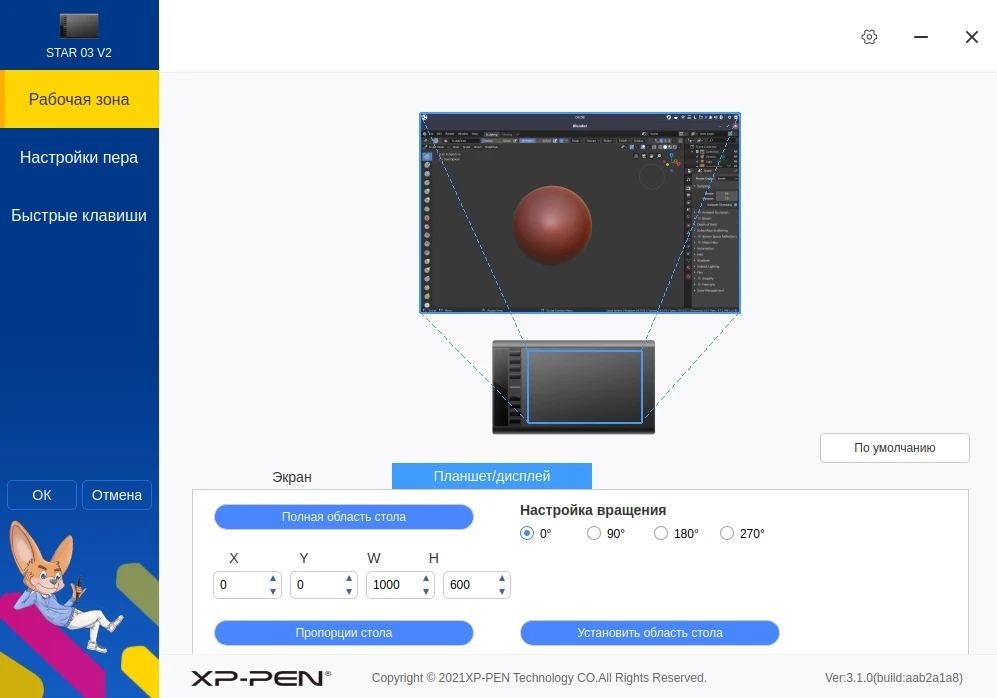997x698 pixels.
Task: Click the version text Ver:3.1.0
Action: click(x=894, y=678)
